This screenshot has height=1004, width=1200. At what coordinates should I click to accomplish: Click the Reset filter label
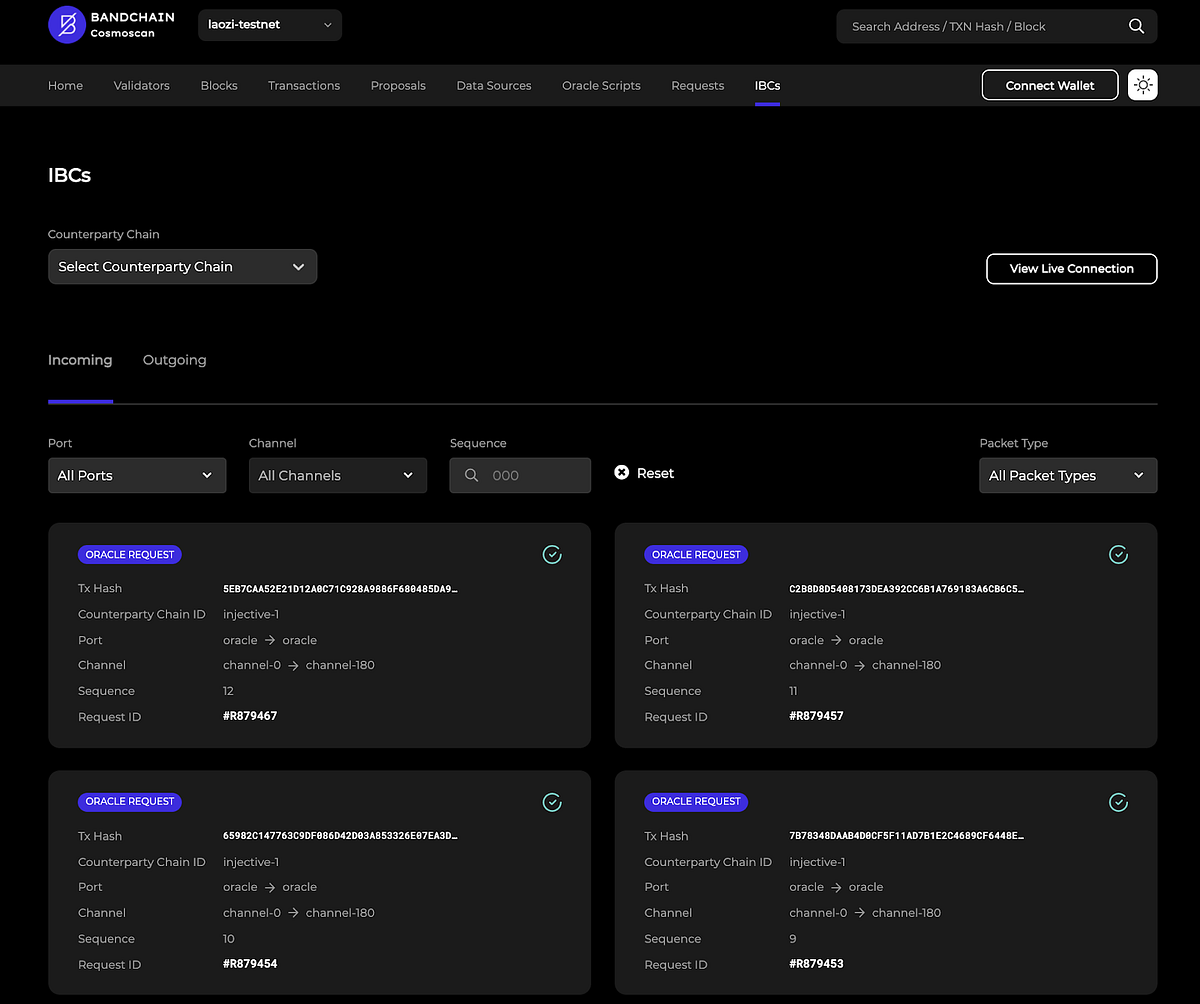(656, 473)
